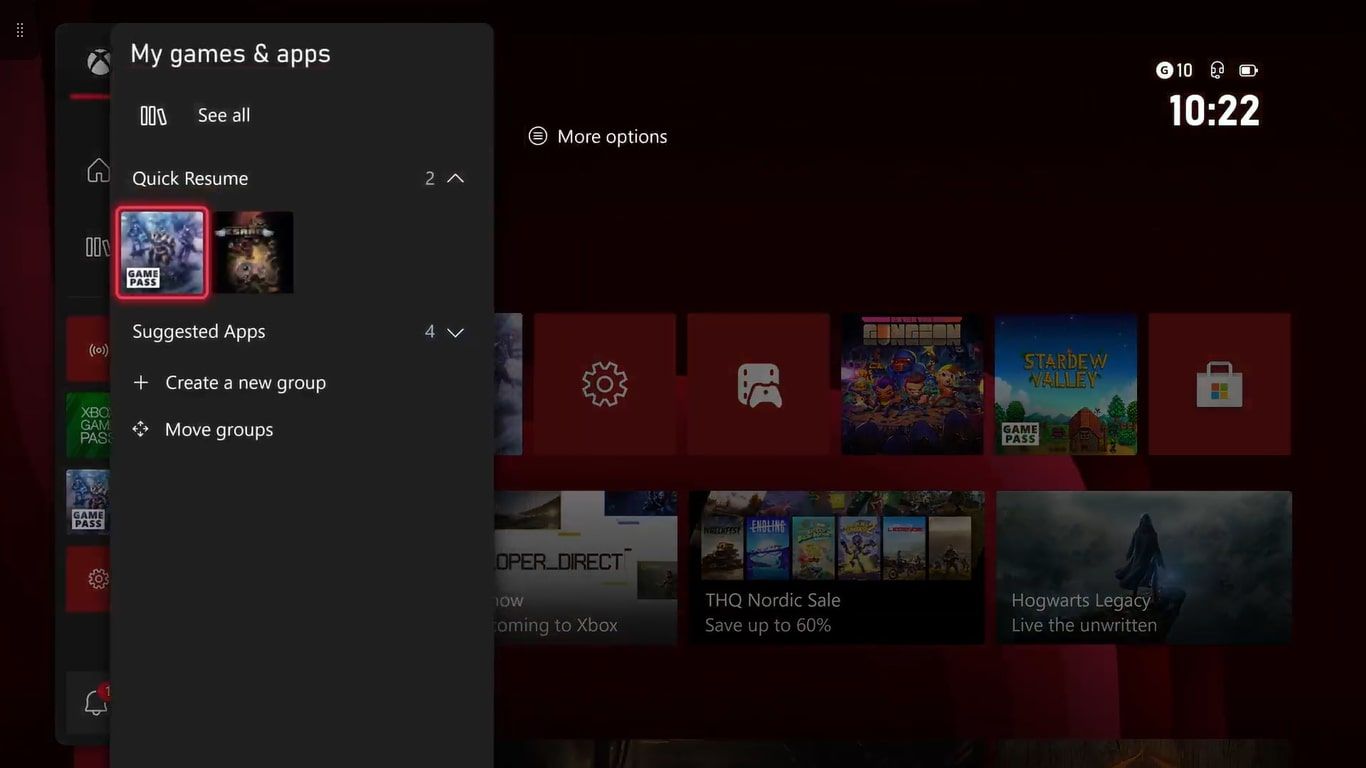Open the Game Pass game sidebar tile
This screenshot has width=1366, height=768.
(x=89, y=502)
